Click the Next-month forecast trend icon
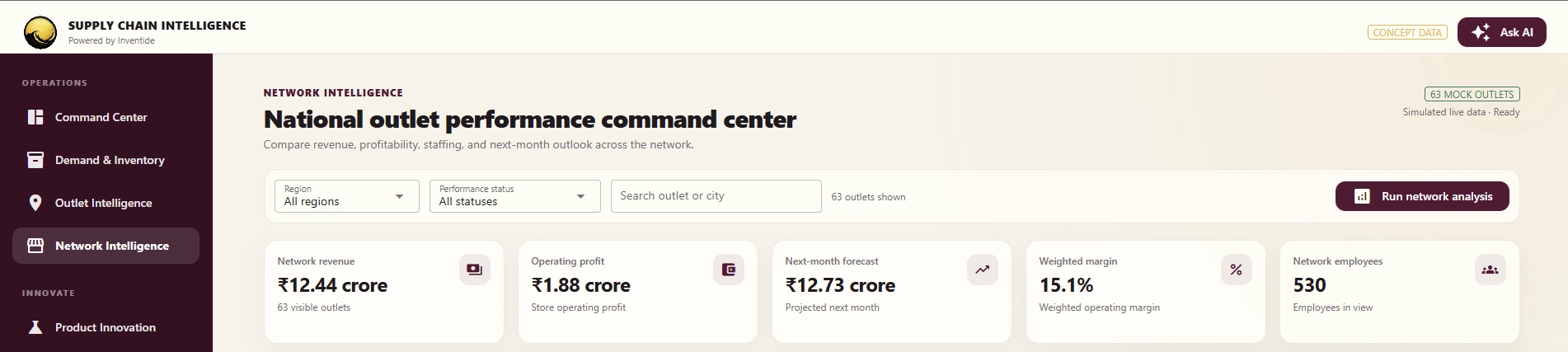The image size is (1568, 352). tap(983, 270)
